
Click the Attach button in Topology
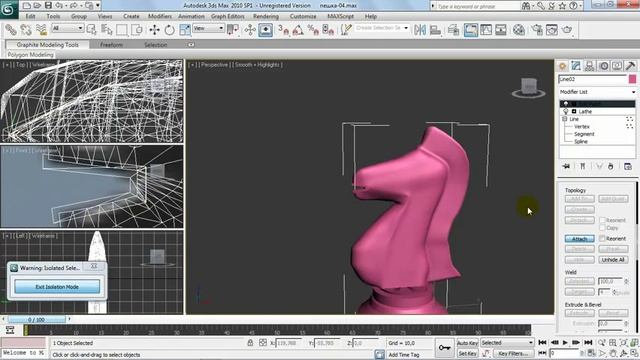pos(580,238)
